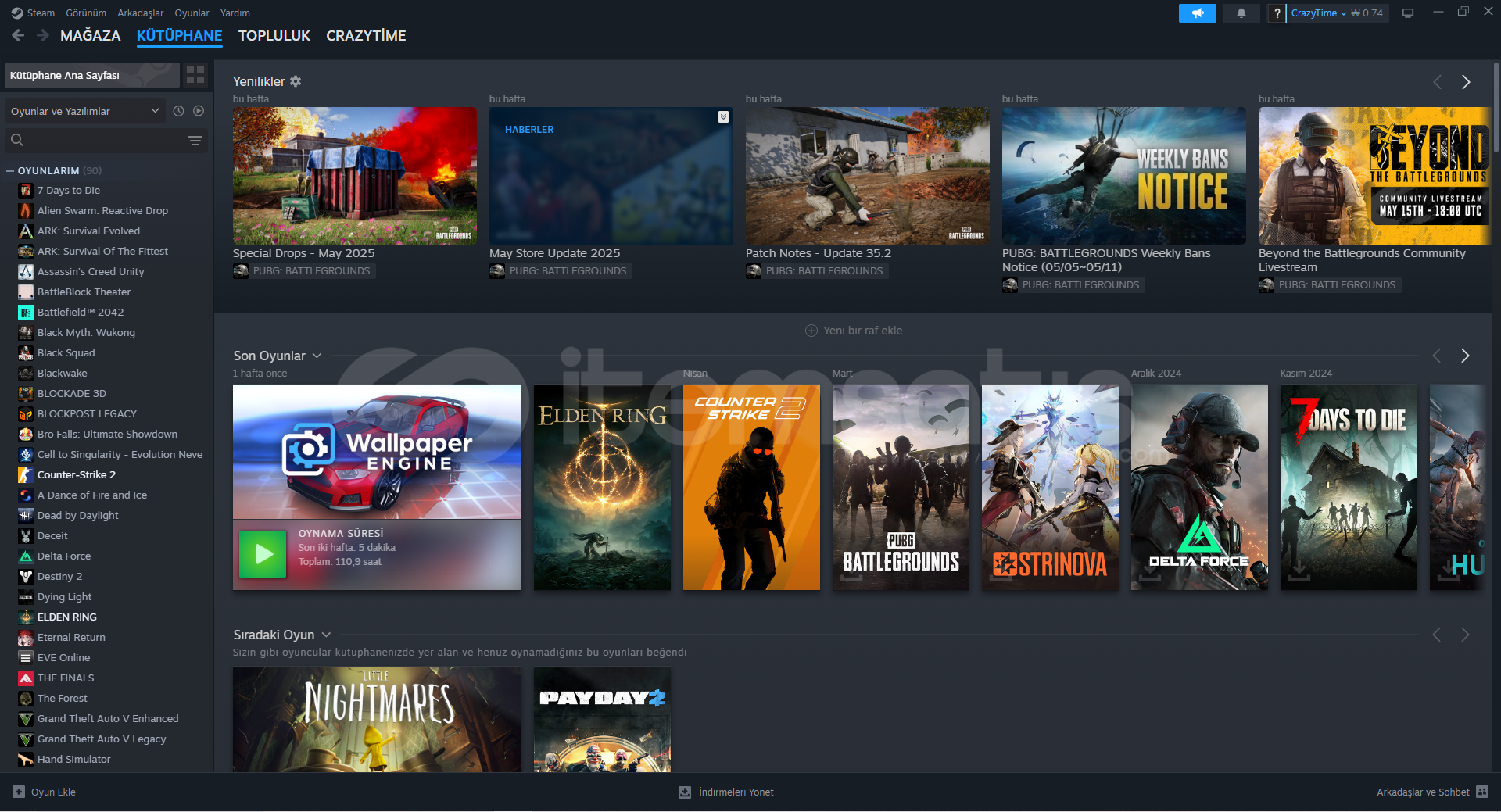Switch to the MAĞAZA tab
This screenshot has width=1501, height=812.
[91, 36]
